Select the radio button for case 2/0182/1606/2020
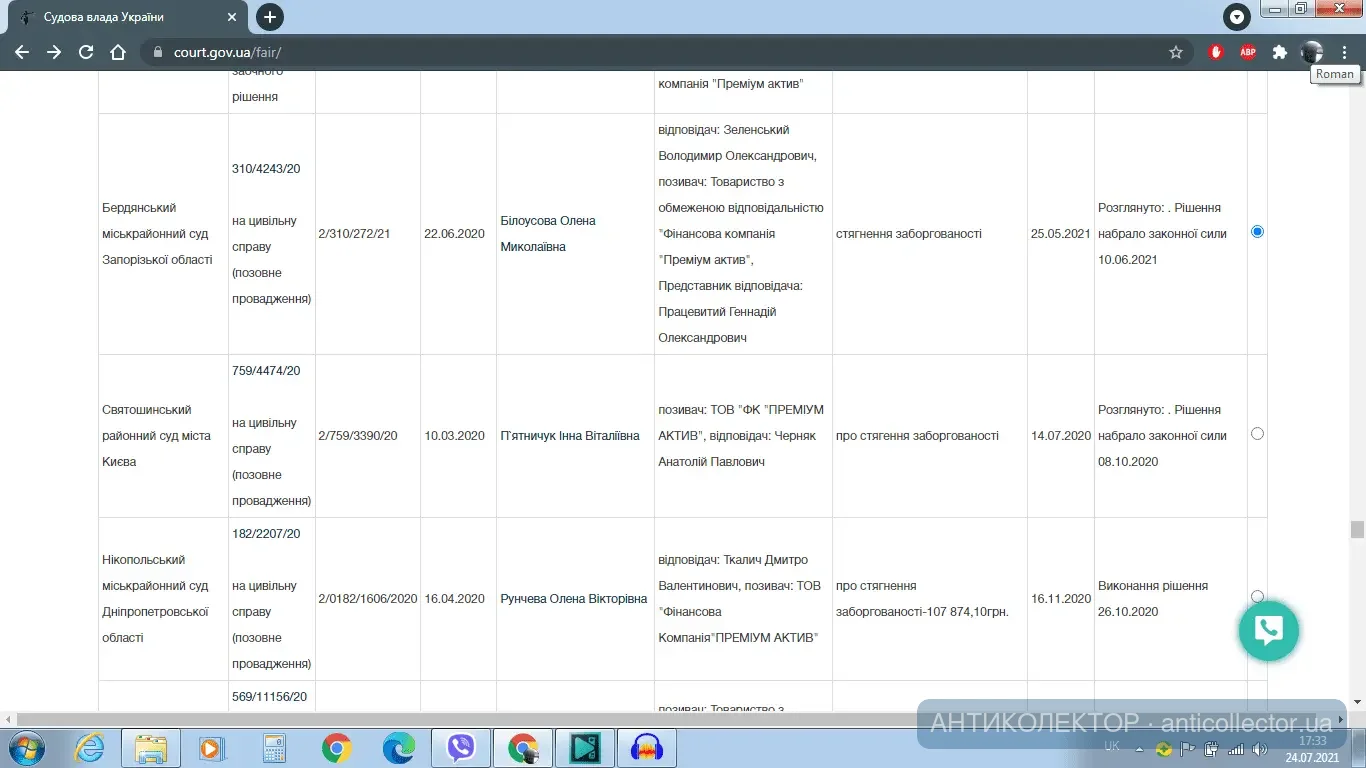The image size is (1366, 768). pyautogui.click(x=1257, y=596)
